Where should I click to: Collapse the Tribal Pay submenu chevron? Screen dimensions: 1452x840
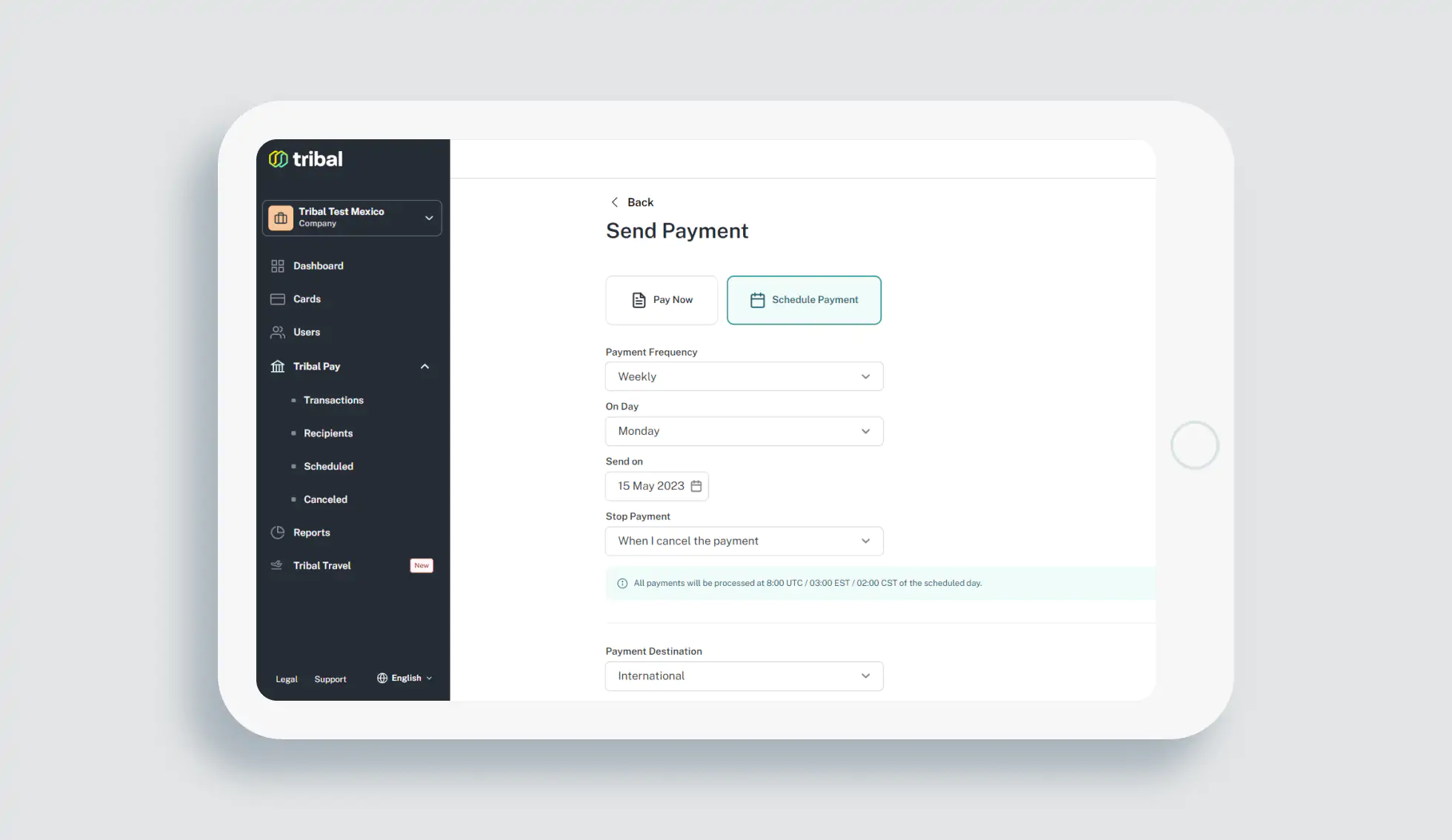(424, 367)
